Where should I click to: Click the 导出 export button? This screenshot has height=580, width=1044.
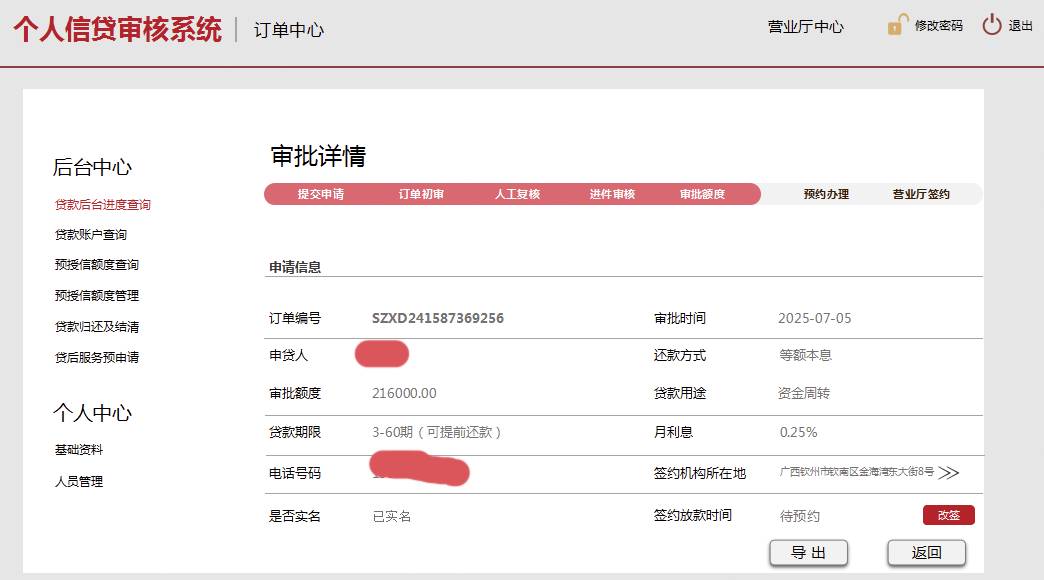pyautogui.click(x=808, y=553)
